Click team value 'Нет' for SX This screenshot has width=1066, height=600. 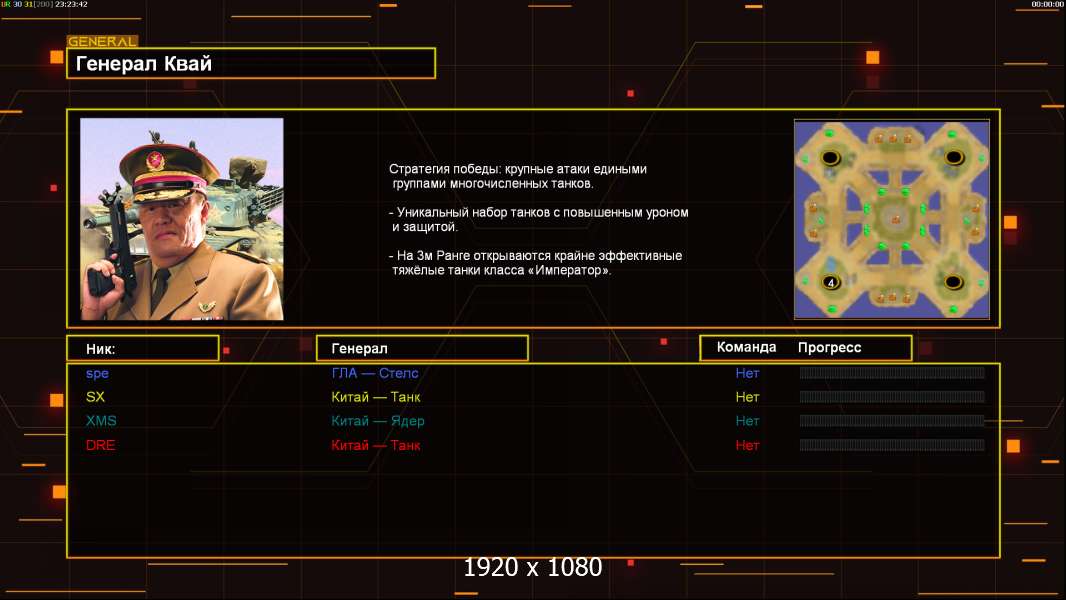point(747,397)
